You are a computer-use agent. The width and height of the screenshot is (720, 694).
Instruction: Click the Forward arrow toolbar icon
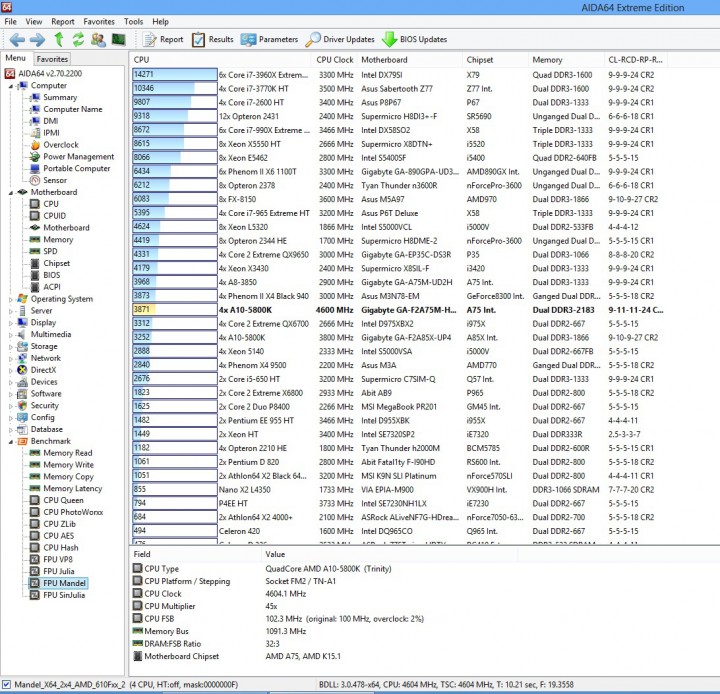(x=37, y=40)
